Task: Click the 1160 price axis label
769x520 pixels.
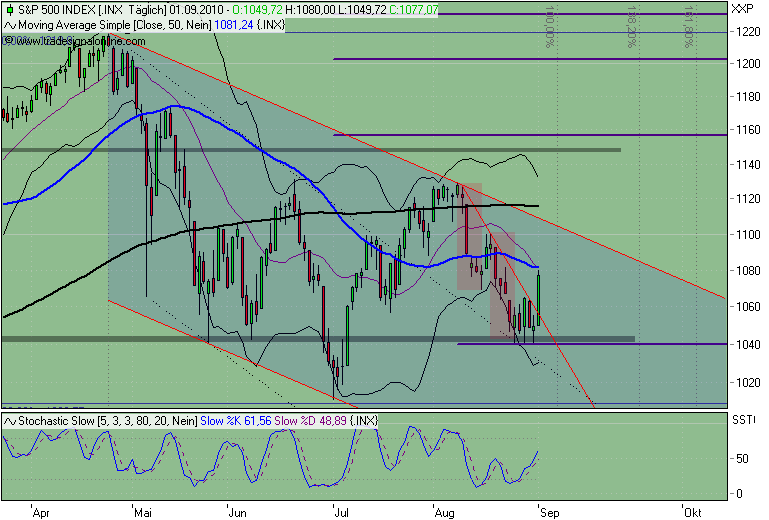Action: click(x=748, y=130)
